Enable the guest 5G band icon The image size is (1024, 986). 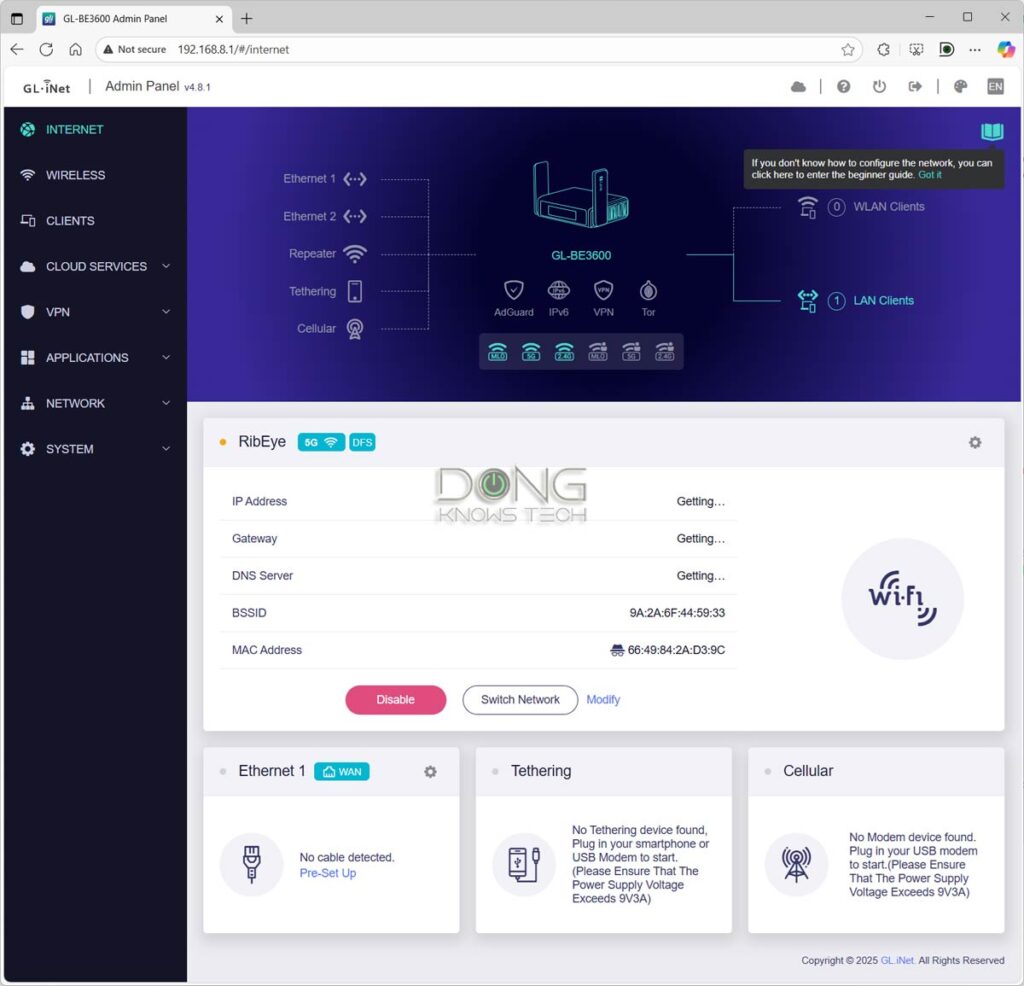[632, 351]
